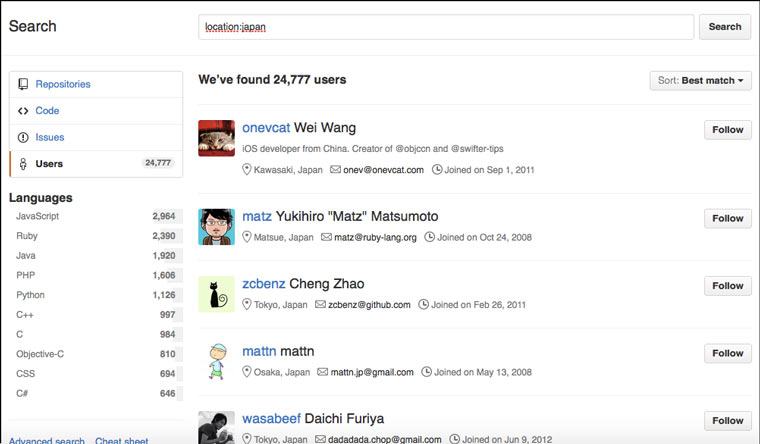The width and height of the screenshot is (760, 444).
Task: Email mattn.jp@gmail.com link
Action: click(372, 372)
